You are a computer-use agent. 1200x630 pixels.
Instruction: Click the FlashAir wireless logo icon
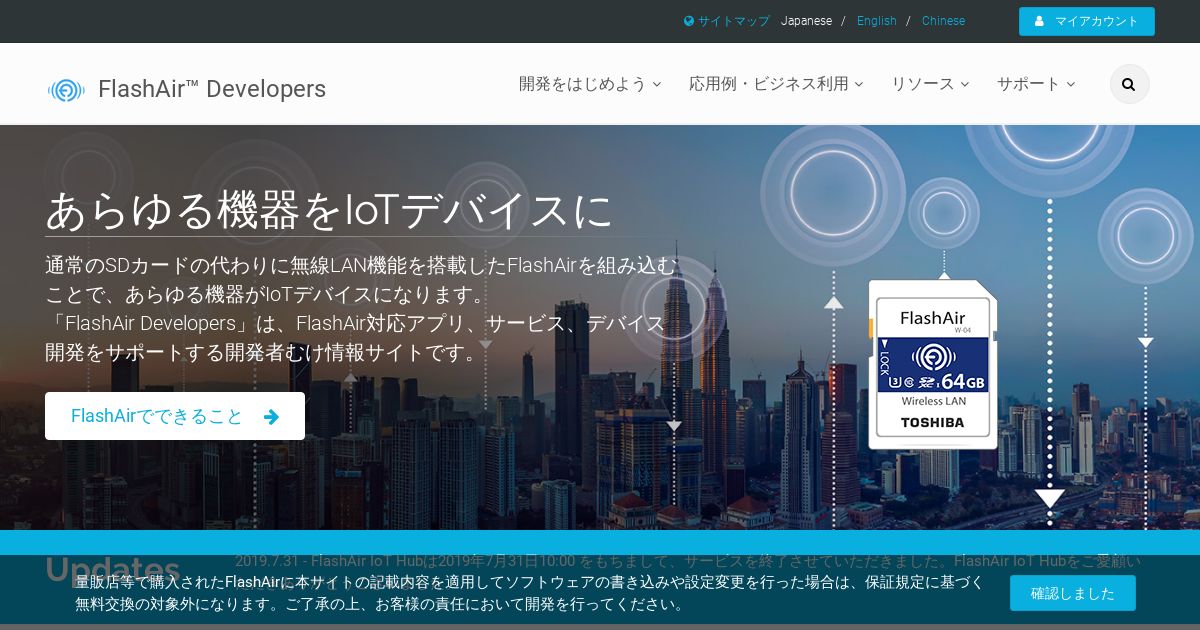[66, 90]
